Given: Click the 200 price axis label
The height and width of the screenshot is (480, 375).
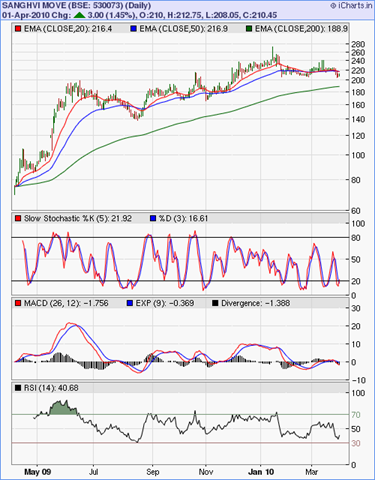Looking at the screenshot, I should (358, 80).
